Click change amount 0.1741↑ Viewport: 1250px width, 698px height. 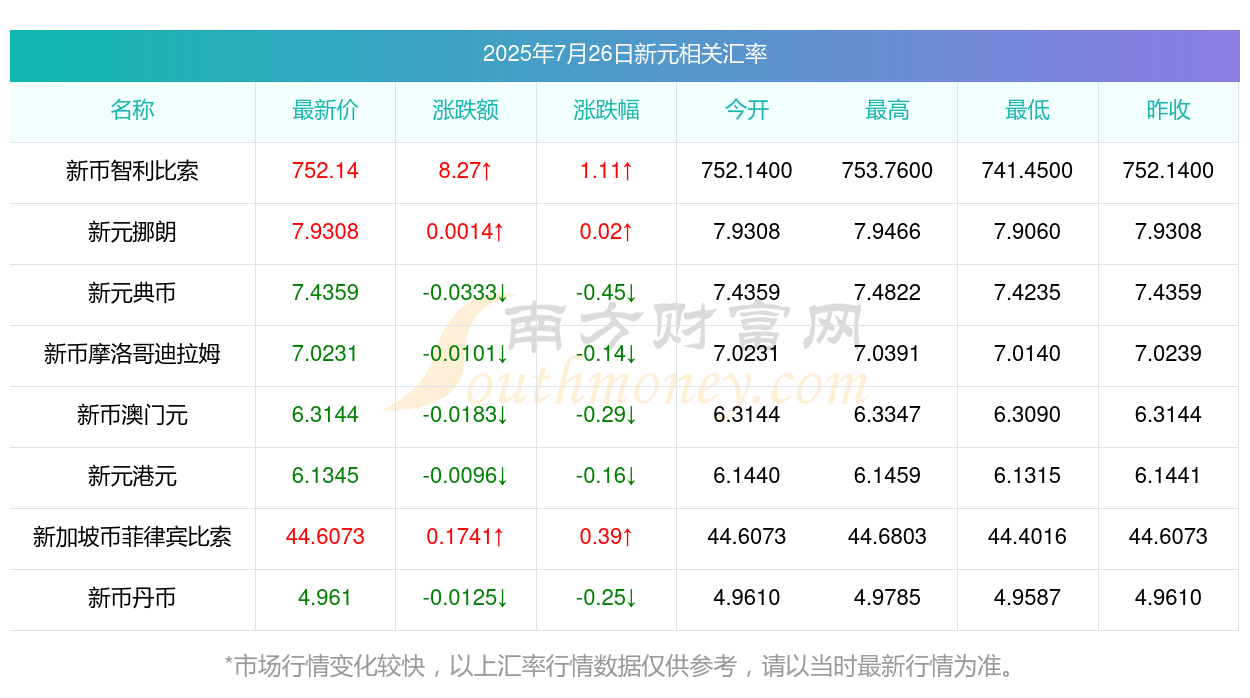click(465, 537)
